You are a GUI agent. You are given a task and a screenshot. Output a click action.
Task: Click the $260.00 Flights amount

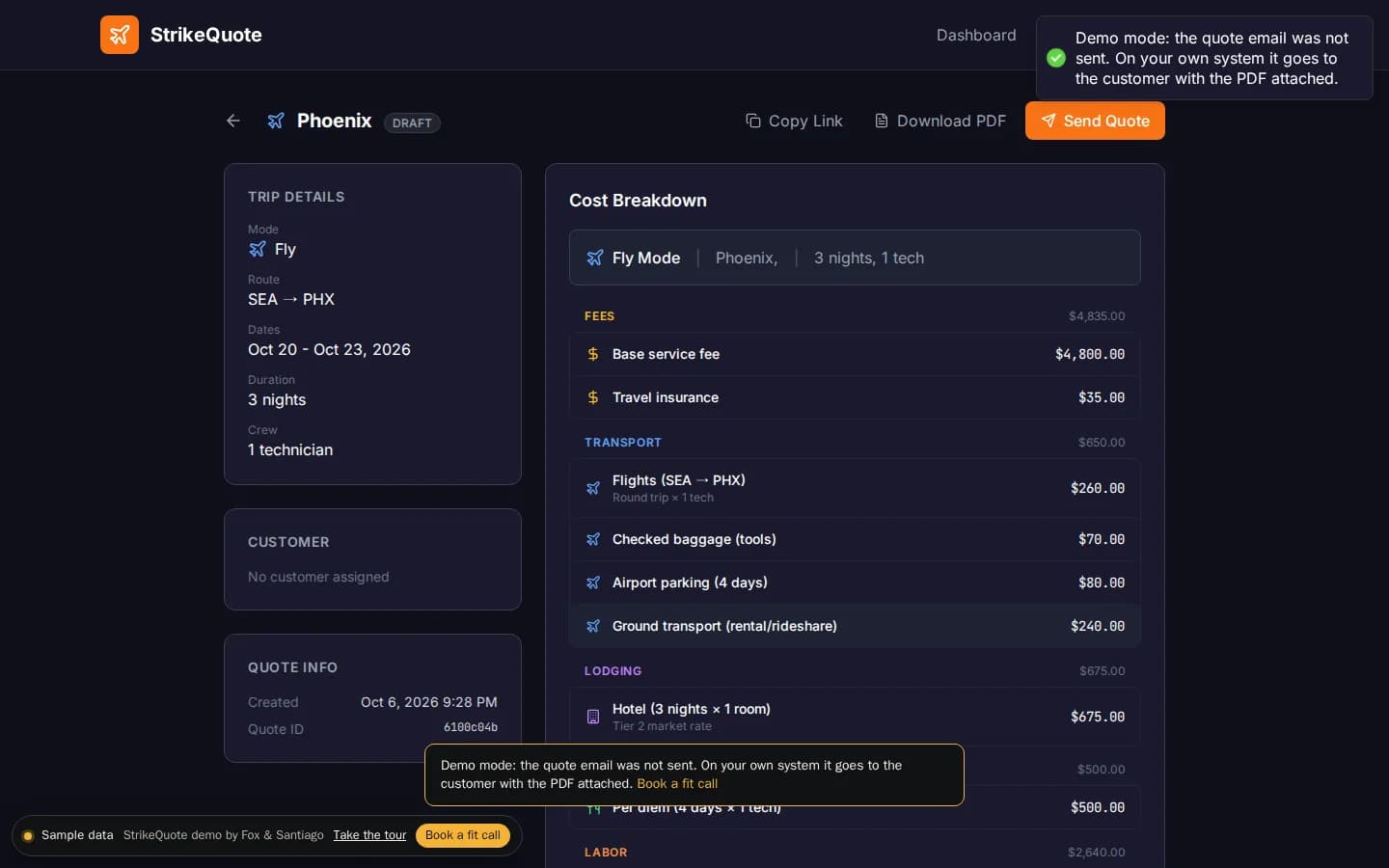tap(1098, 488)
